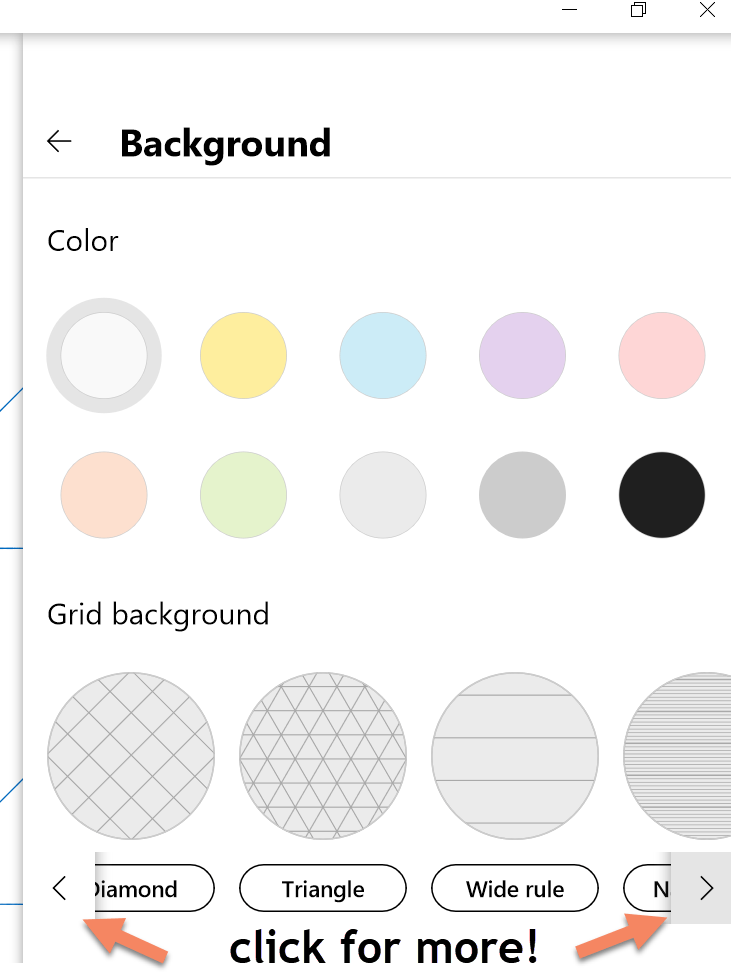Screen dimensions: 731x975
Task: Select the peach background color
Action: (104, 495)
